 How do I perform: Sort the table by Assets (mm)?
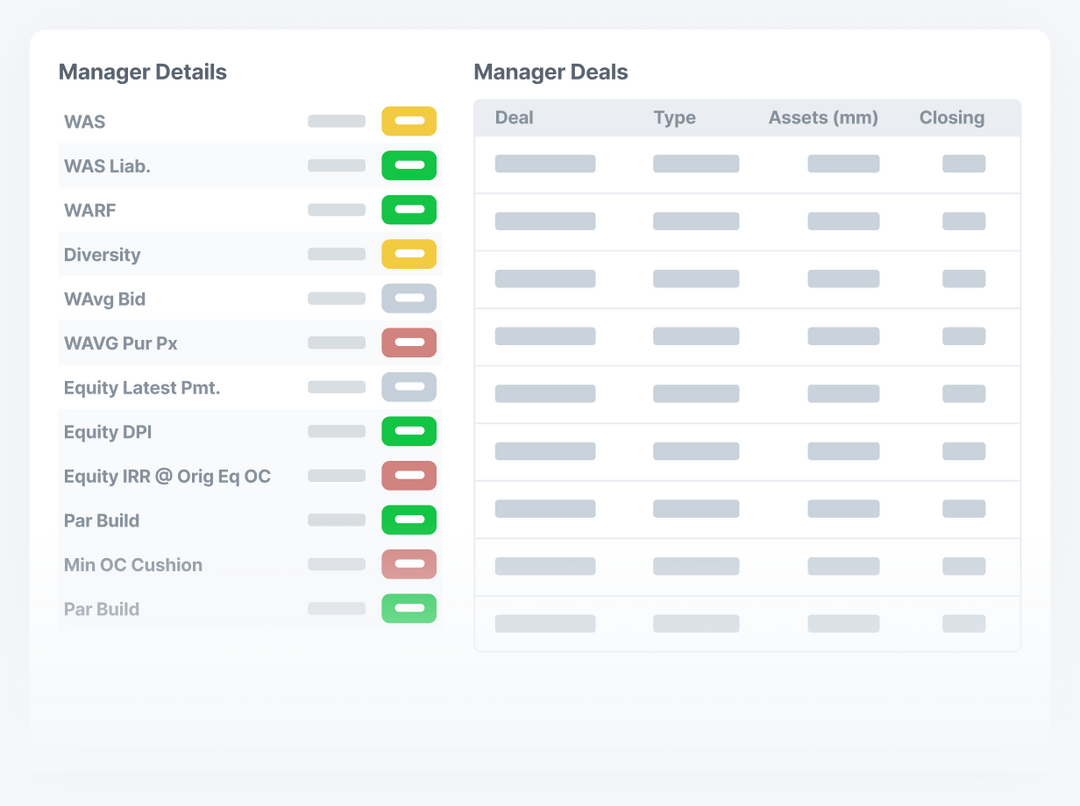pyautogui.click(x=823, y=117)
